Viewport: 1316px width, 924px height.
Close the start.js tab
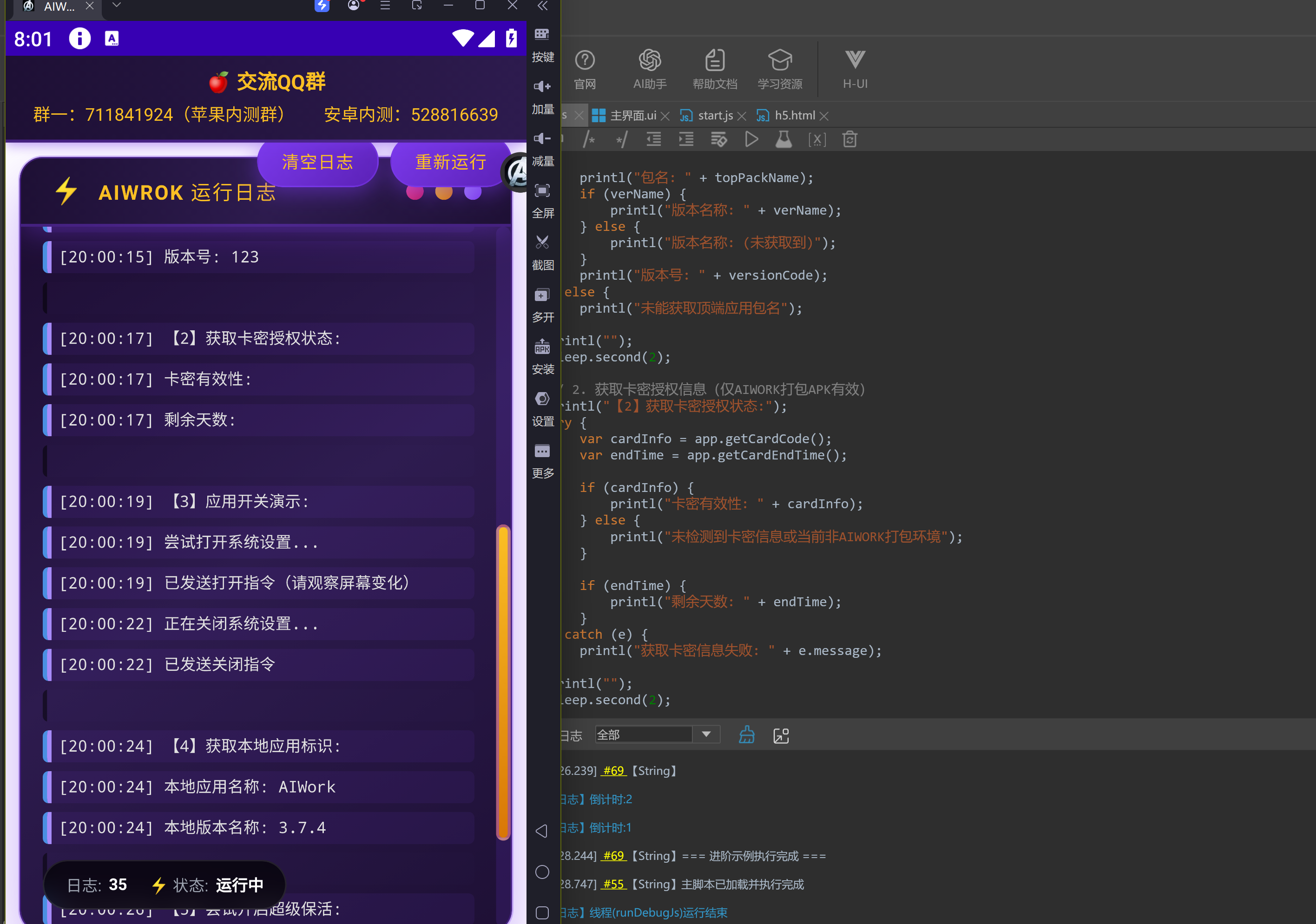click(742, 116)
